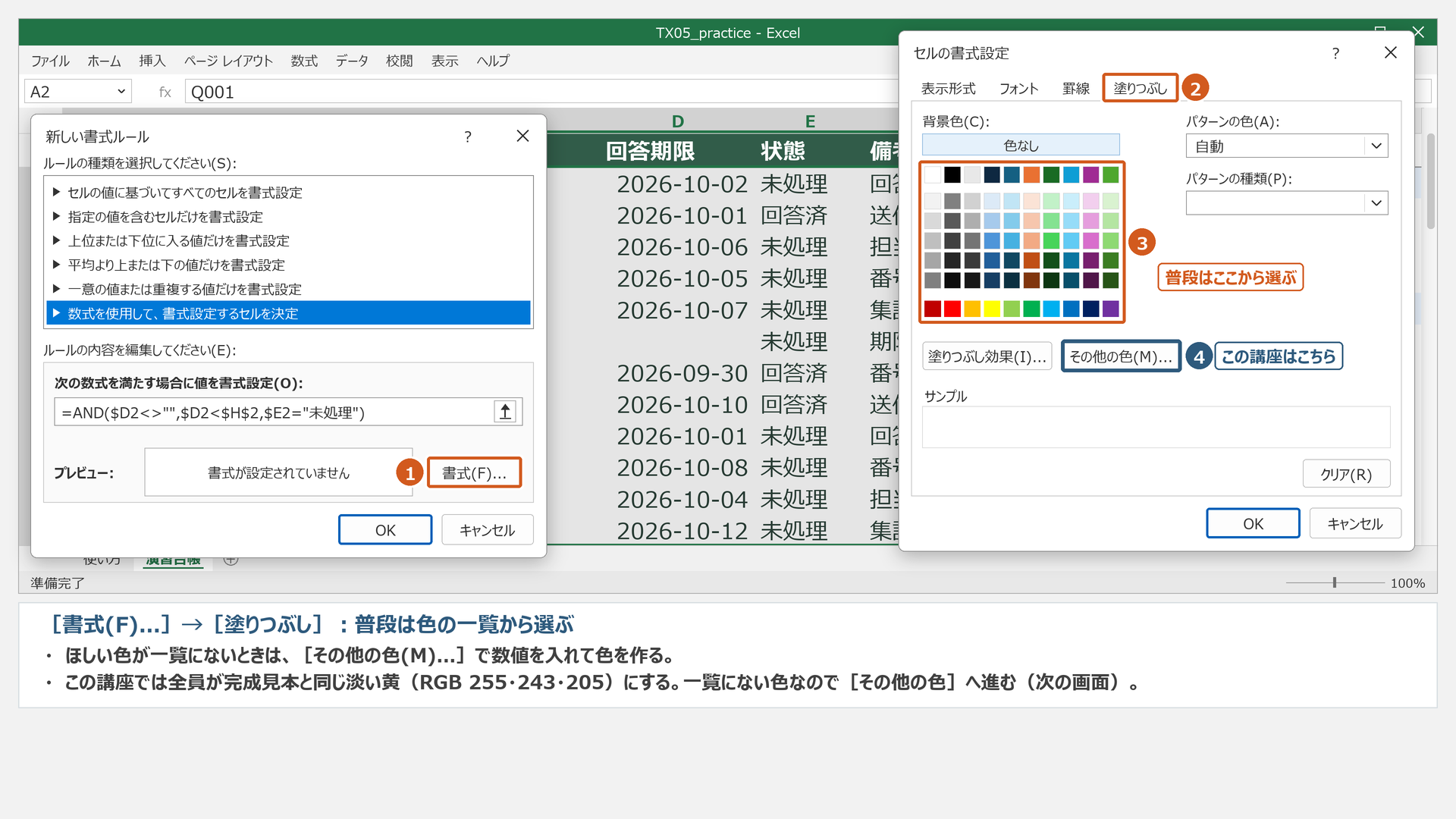Select rule 一意の値または重複する値だけを書式設定
This screenshot has width=1456, height=819.
(288, 290)
